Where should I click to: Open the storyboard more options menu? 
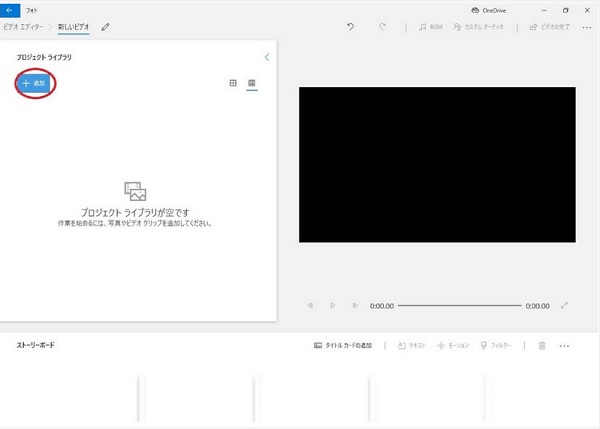pyautogui.click(x=564, y=345)
